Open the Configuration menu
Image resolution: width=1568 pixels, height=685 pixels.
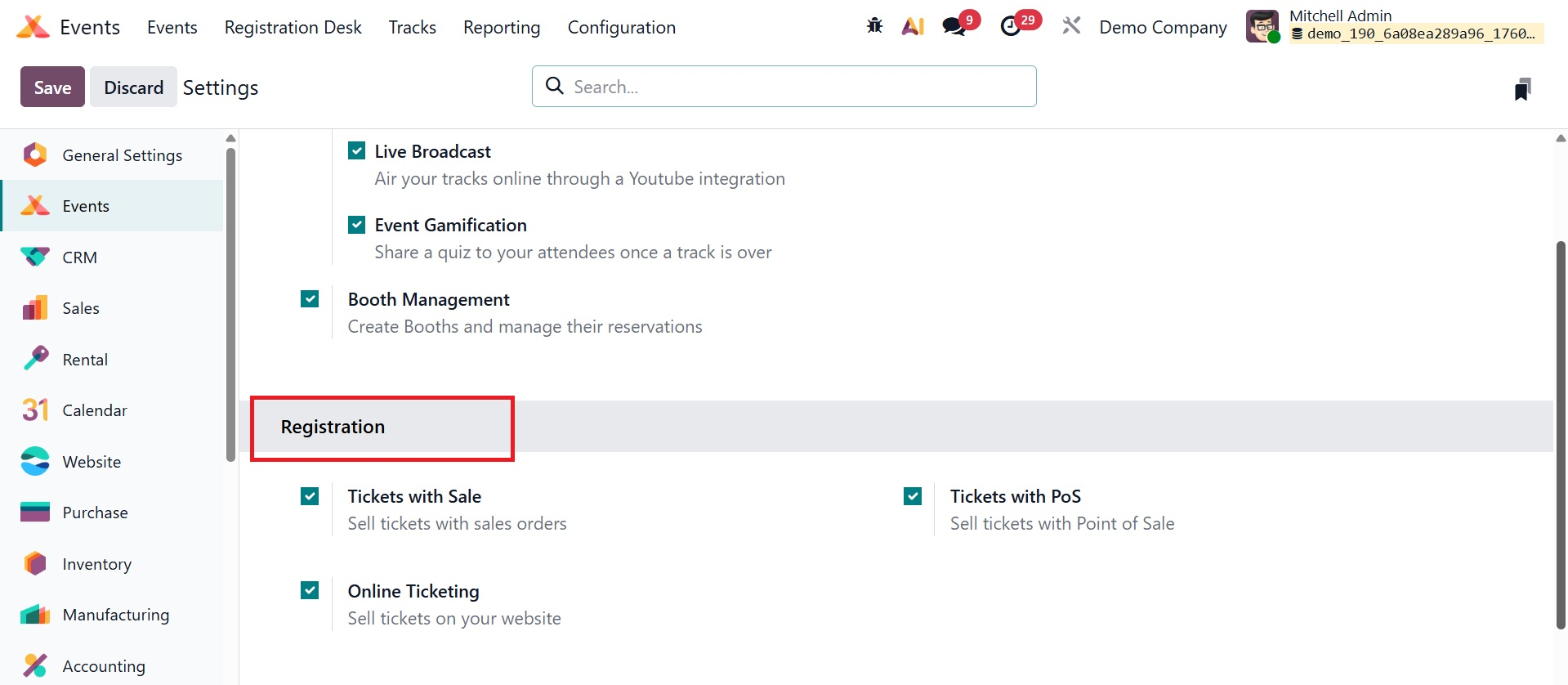(621, 28)
